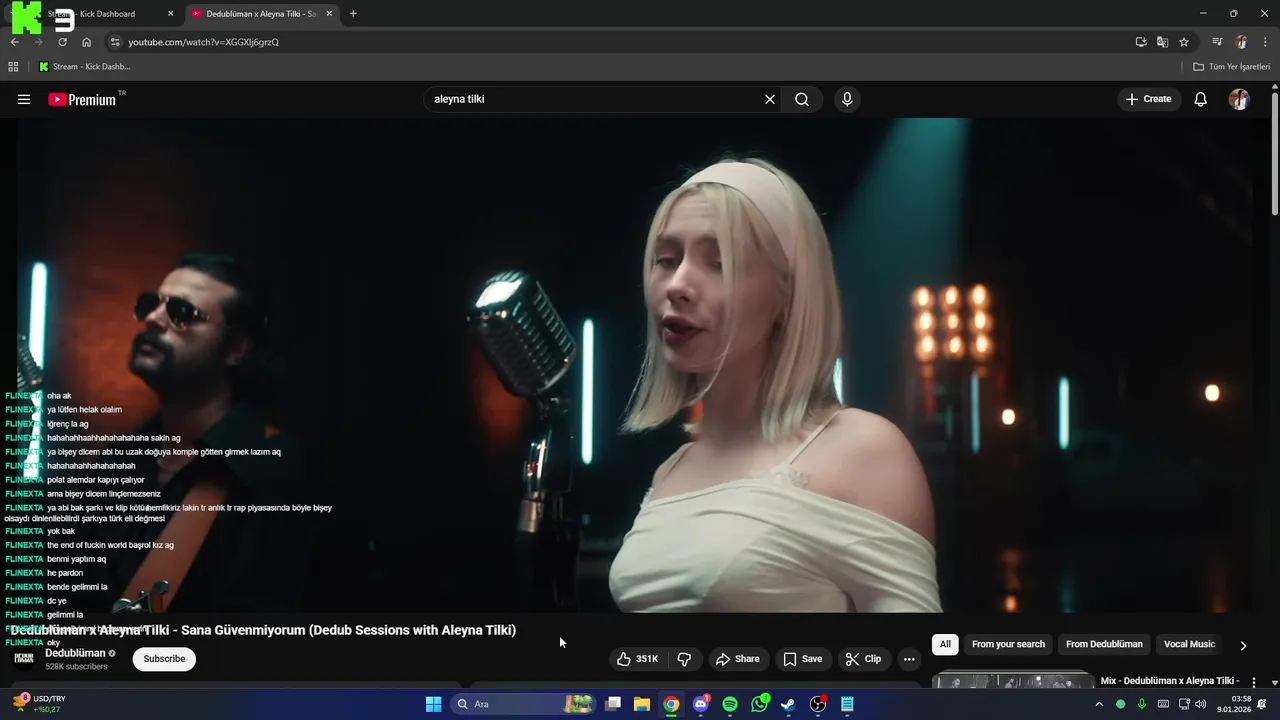Open Stream - Kick Dashboard bookmark
The height and width of the screenshot is (720, 1280).
coord(84,67)
